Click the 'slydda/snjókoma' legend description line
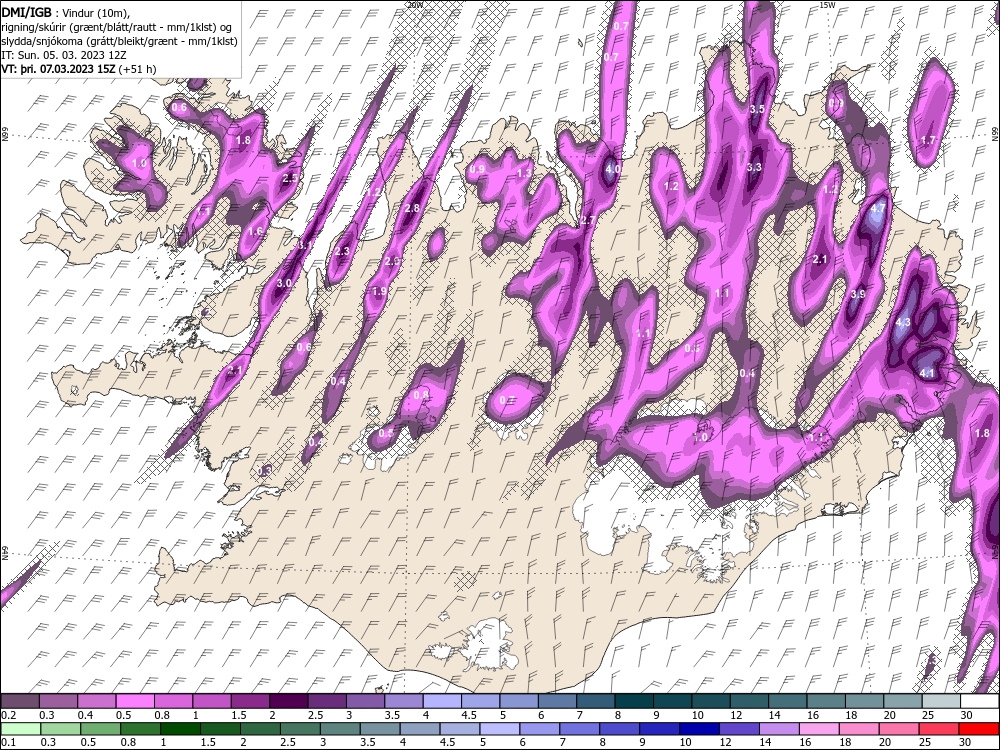The width and height of the screenshot is (1000, 750). [x=120, y=41]
